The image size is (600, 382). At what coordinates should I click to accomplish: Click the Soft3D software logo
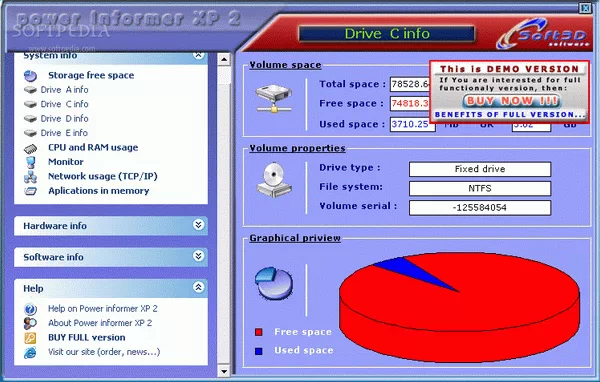pos(543,34)
